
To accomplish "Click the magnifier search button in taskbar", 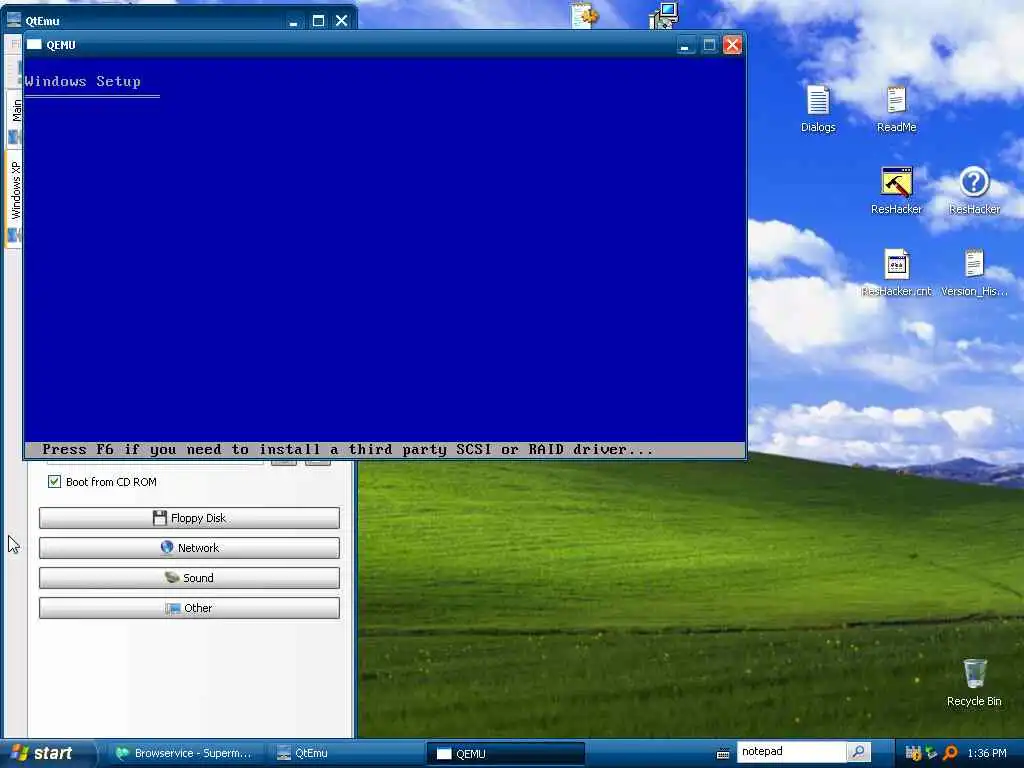I will (859, 752).
